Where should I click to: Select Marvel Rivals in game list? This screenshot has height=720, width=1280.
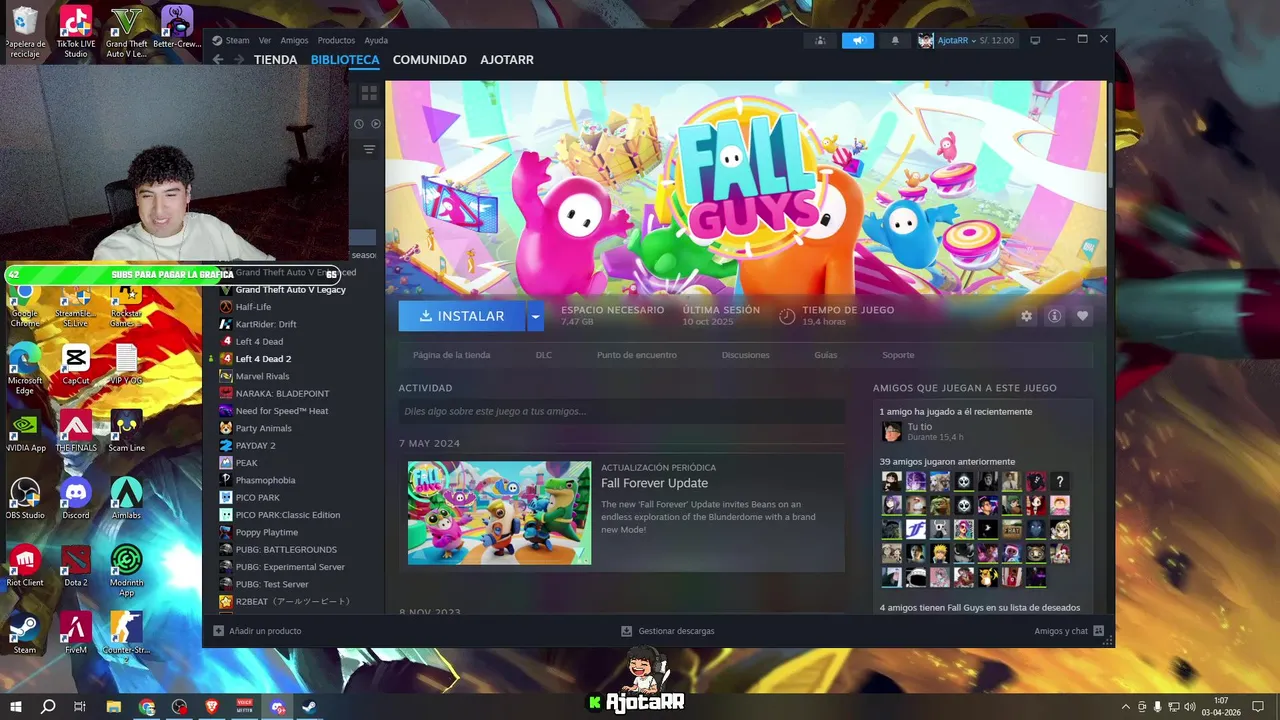(262, 376)
